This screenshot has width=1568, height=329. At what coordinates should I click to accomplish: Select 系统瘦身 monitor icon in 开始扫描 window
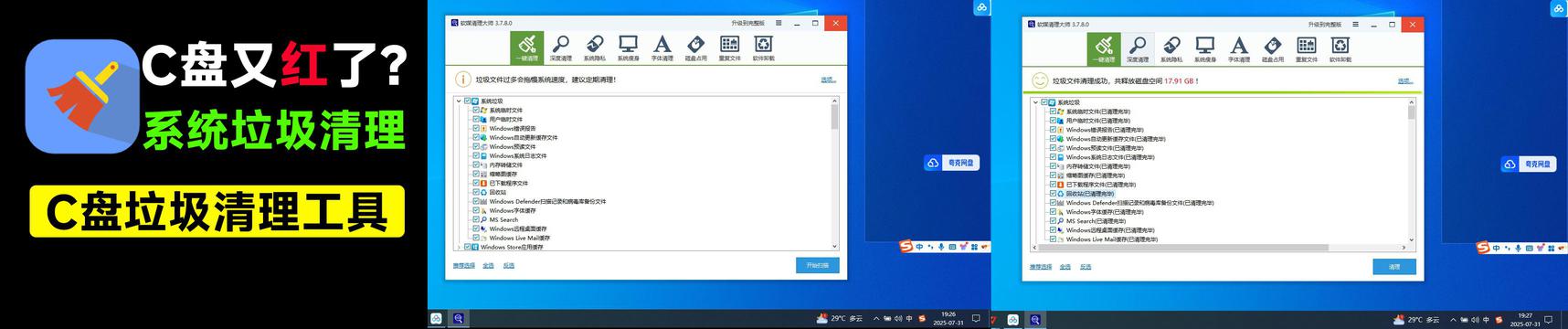point(628,48)
